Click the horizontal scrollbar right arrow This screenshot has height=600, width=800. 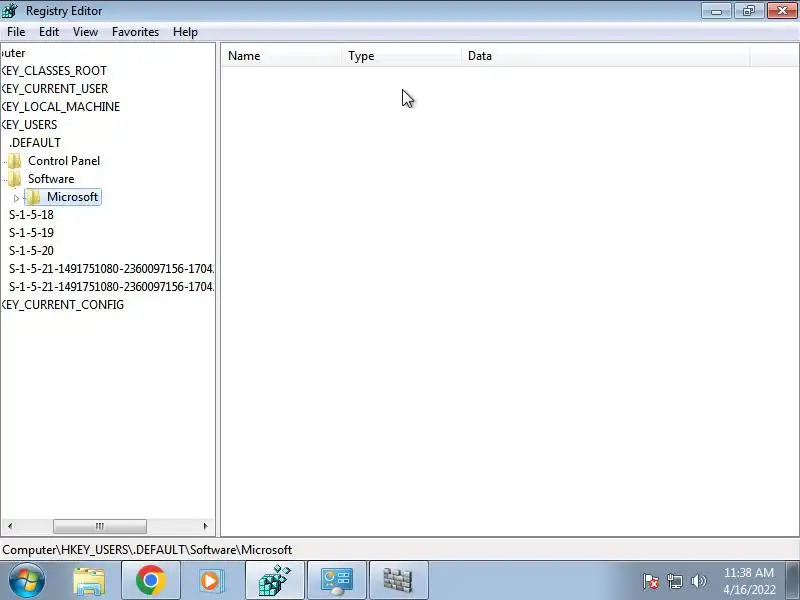pos(205,526)
